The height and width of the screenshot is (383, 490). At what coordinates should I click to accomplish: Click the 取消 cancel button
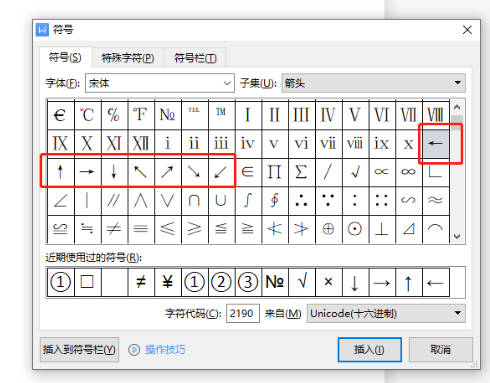point(440,349)
